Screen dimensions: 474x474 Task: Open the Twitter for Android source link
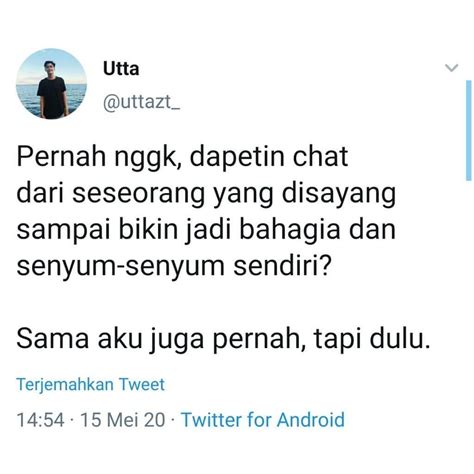coord(263,419)
